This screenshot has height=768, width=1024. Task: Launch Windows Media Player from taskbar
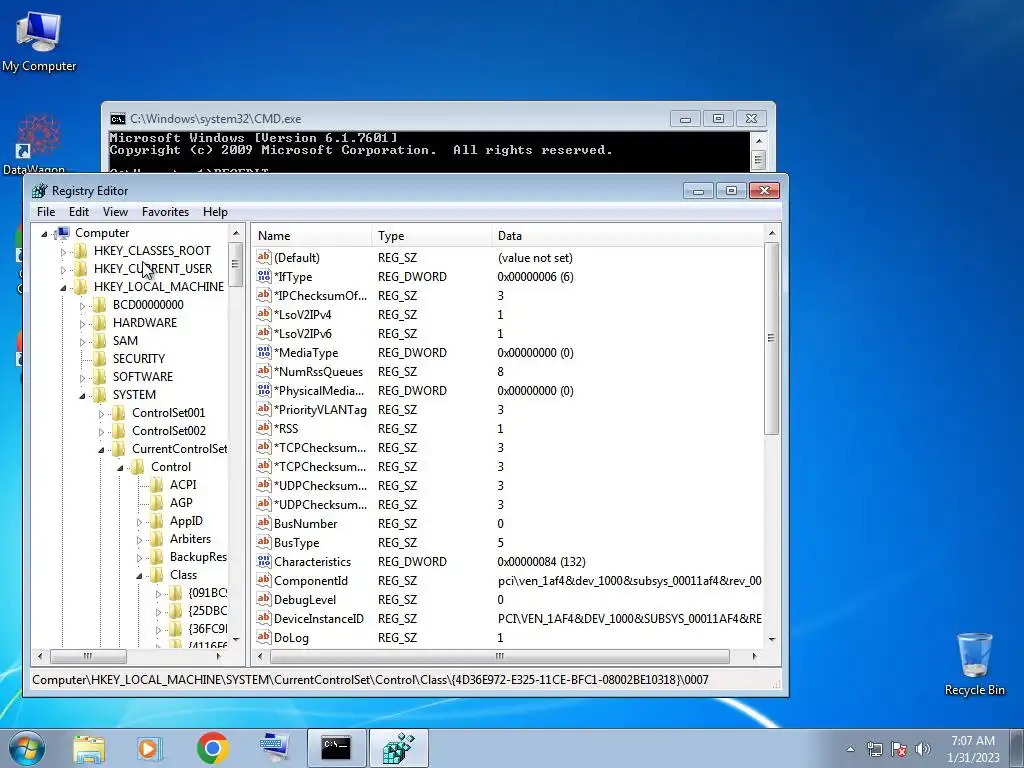click(150, 748)
